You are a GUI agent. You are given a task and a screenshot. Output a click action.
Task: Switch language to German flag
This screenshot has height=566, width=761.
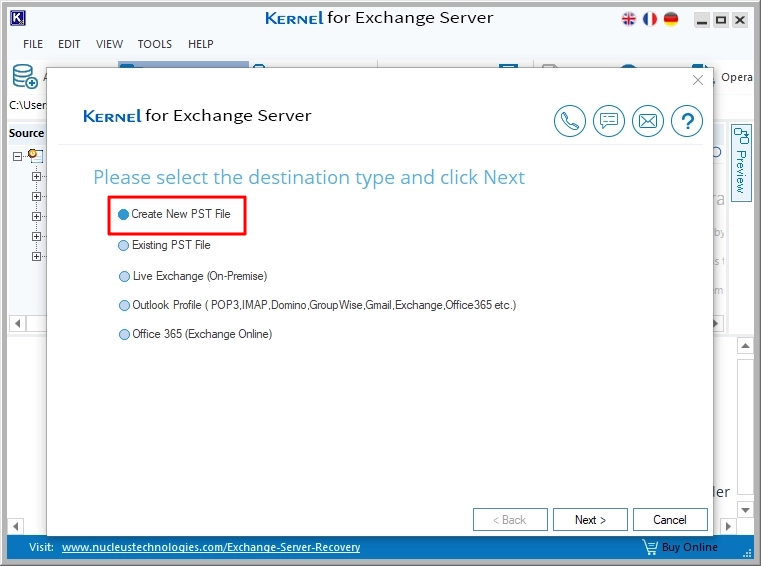[671, 19]
